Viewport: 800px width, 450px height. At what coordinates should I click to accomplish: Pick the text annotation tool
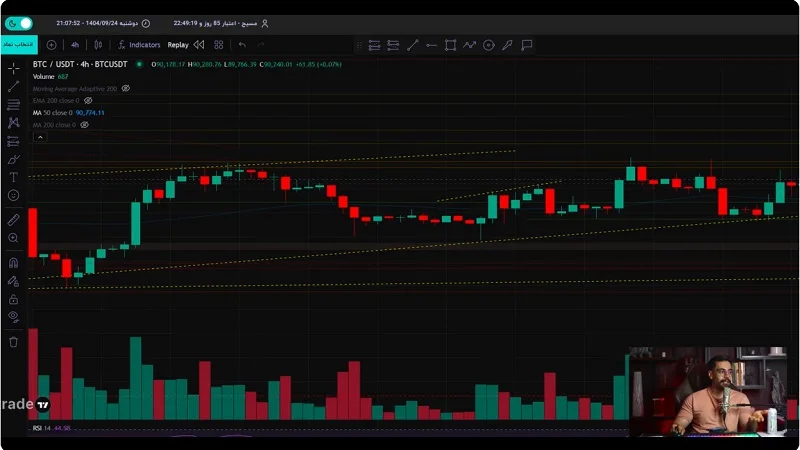[x=13, y=177]
